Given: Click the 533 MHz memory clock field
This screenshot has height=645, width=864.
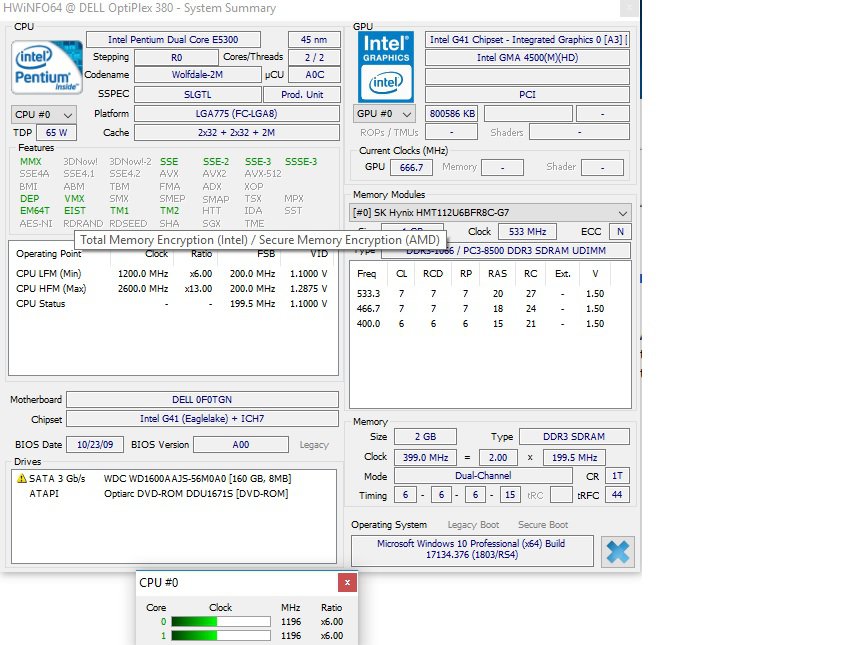Looking at the screenshot, I should tap(527, 231).
